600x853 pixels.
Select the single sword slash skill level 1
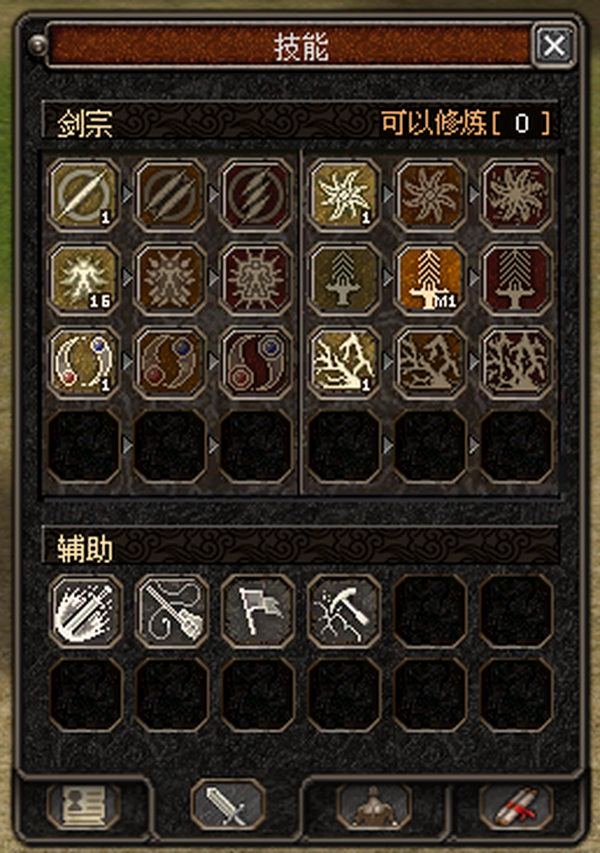tap(84, 194)
